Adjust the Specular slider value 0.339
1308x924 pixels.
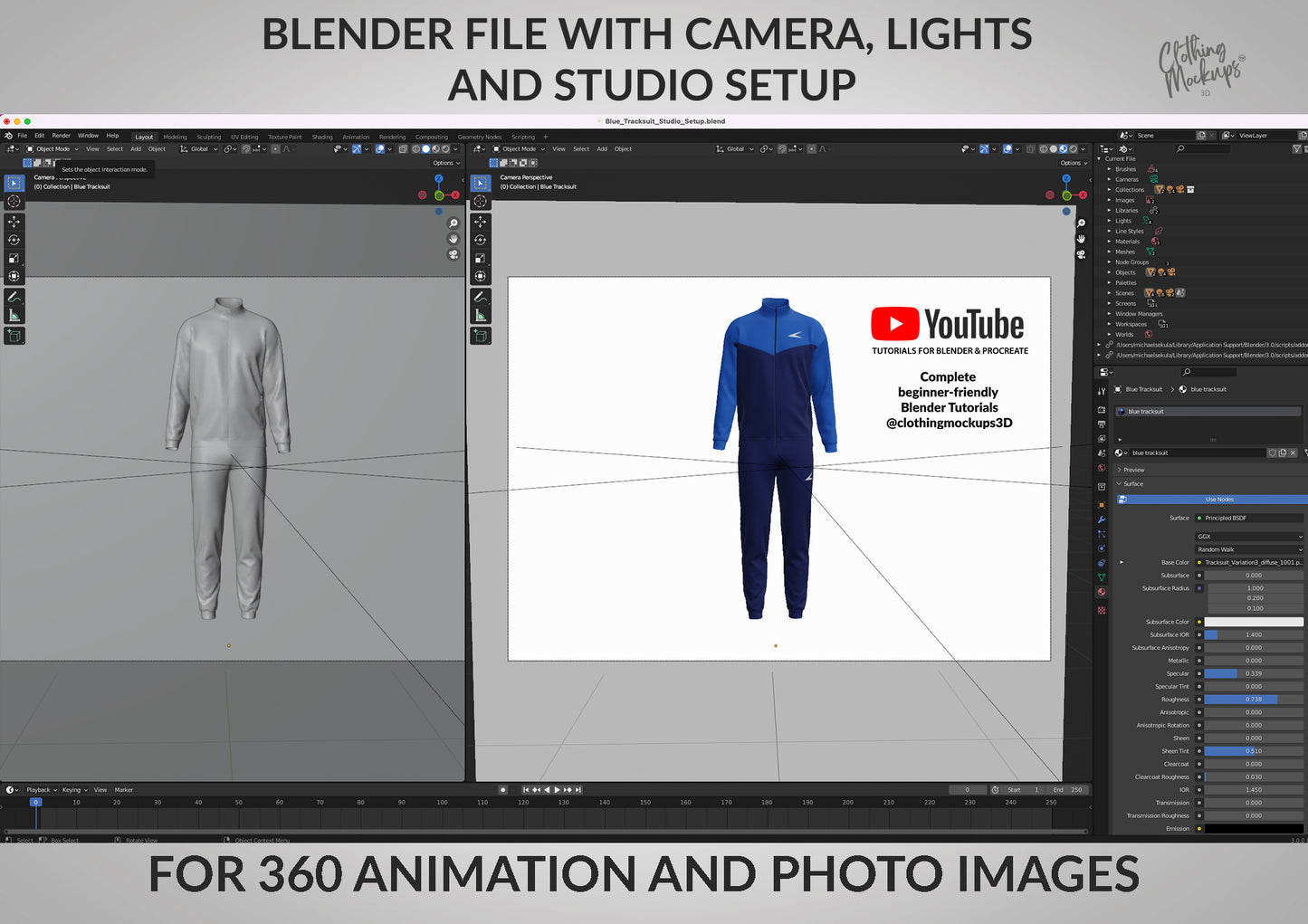[x=1254, y=674]
